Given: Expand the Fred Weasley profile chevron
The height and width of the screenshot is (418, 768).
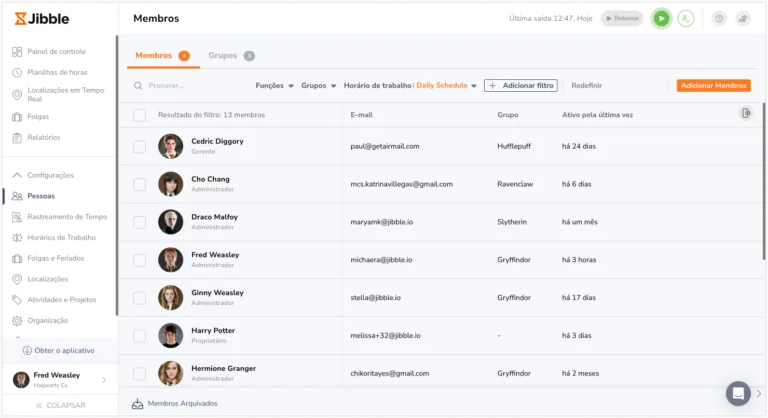Looking at the screenshot, I should coord(104,380).
